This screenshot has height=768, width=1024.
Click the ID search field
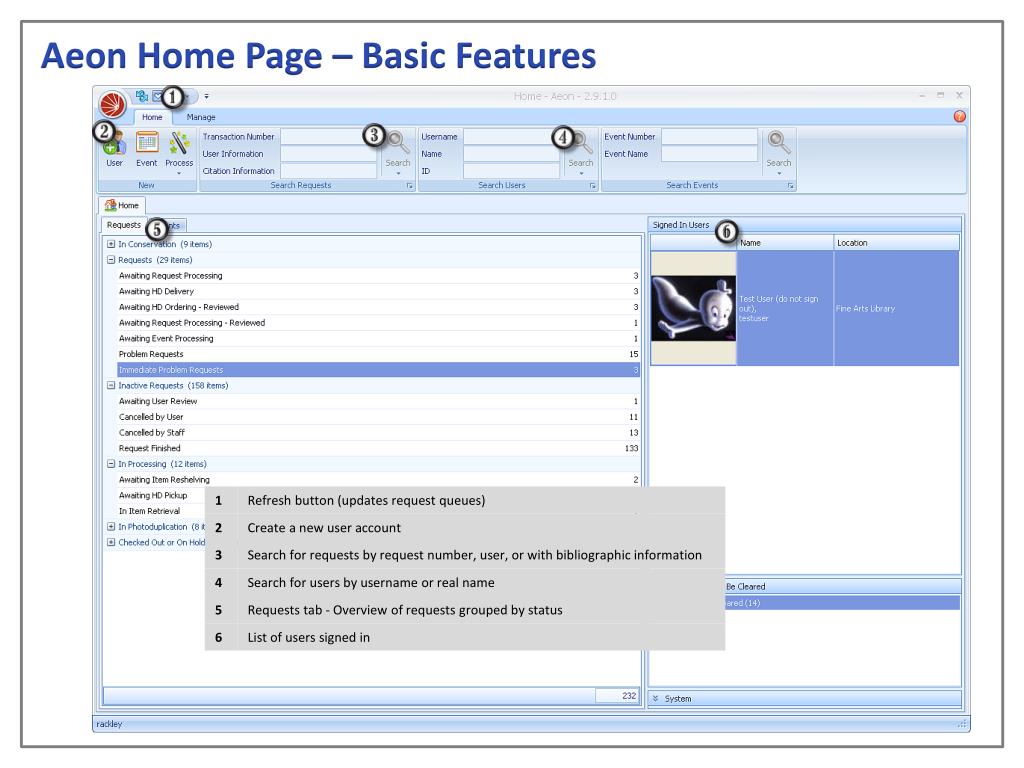[512, 170]
